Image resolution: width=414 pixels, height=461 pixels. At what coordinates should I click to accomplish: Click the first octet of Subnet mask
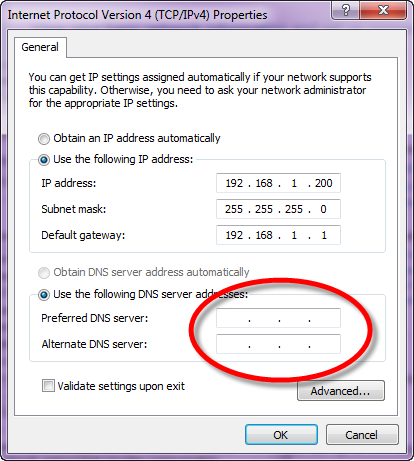click(x=234, y=209)
